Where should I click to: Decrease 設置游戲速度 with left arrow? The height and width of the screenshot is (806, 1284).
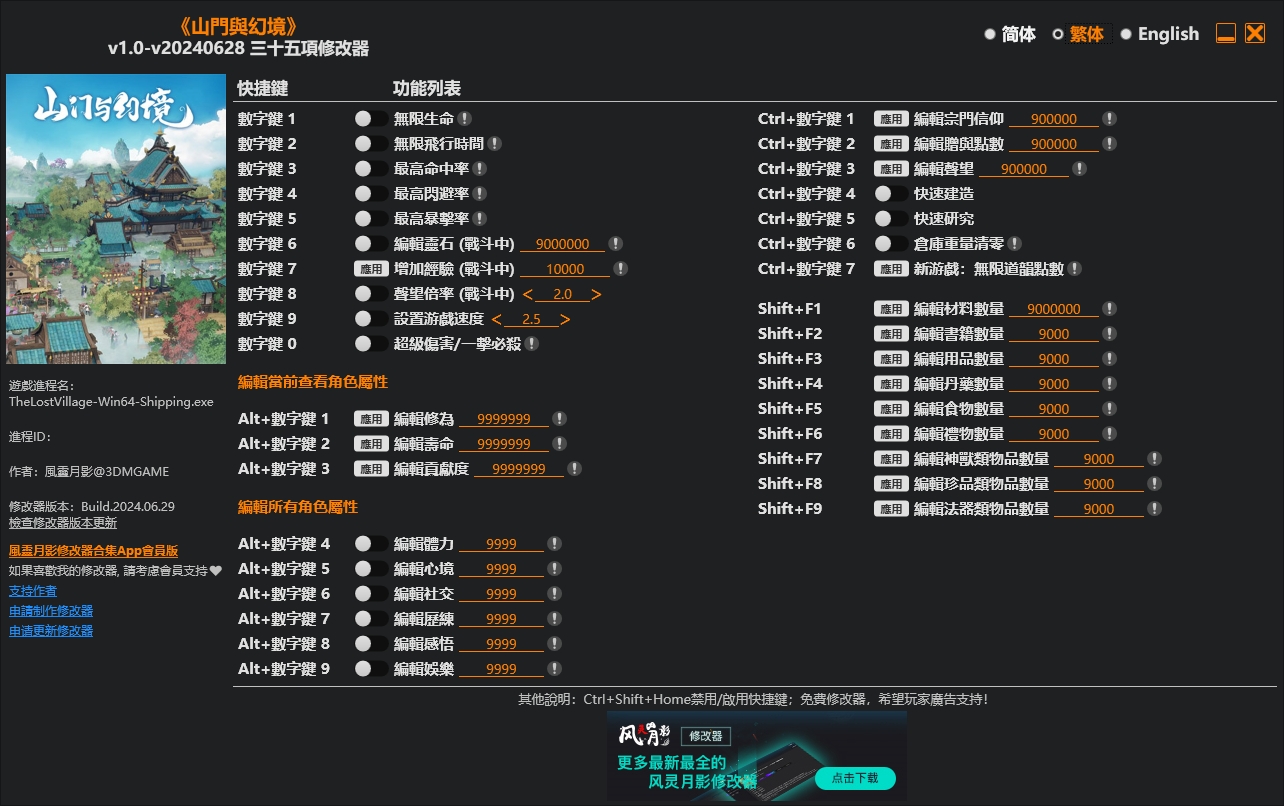pyautogui.click(x=496, y=320)
